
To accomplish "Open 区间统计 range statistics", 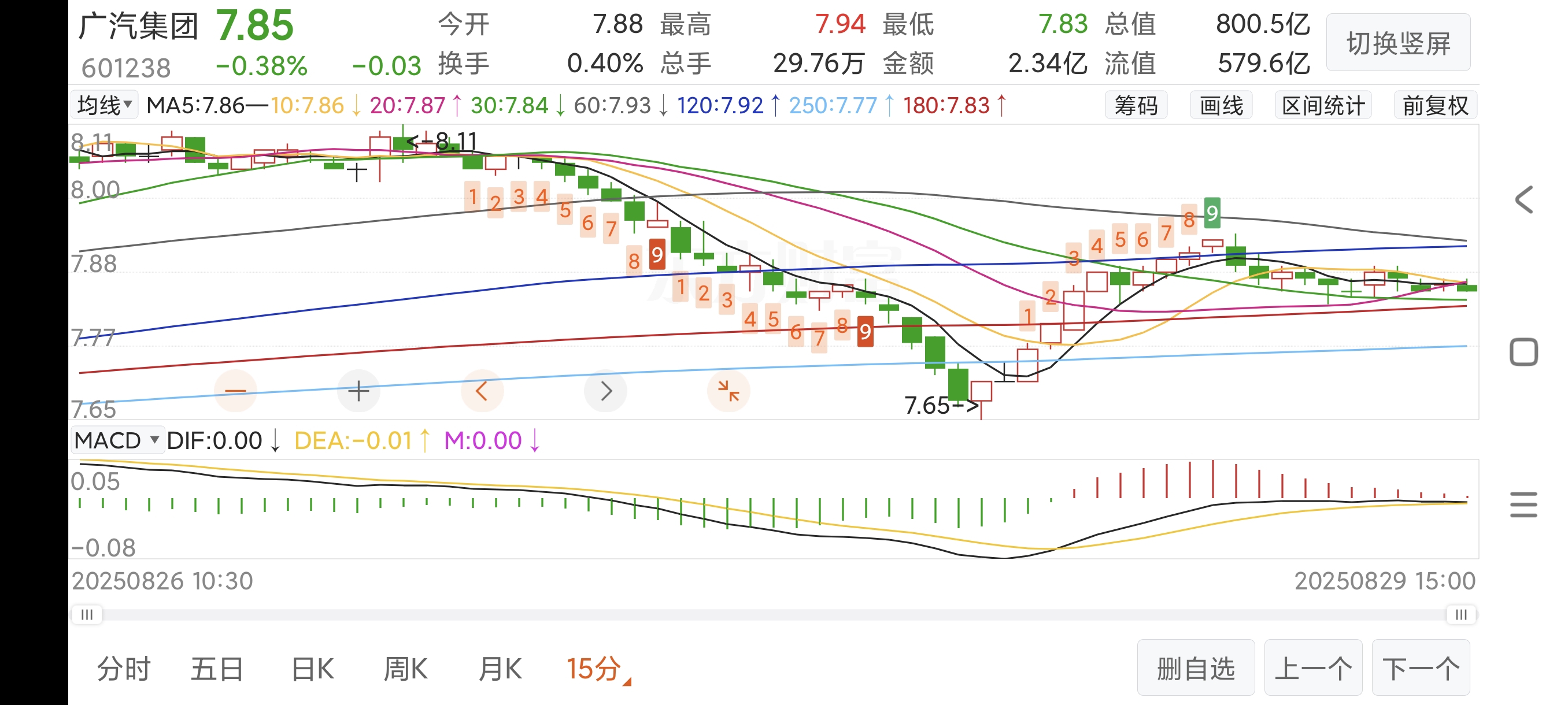I will [x=1323, y=105].
